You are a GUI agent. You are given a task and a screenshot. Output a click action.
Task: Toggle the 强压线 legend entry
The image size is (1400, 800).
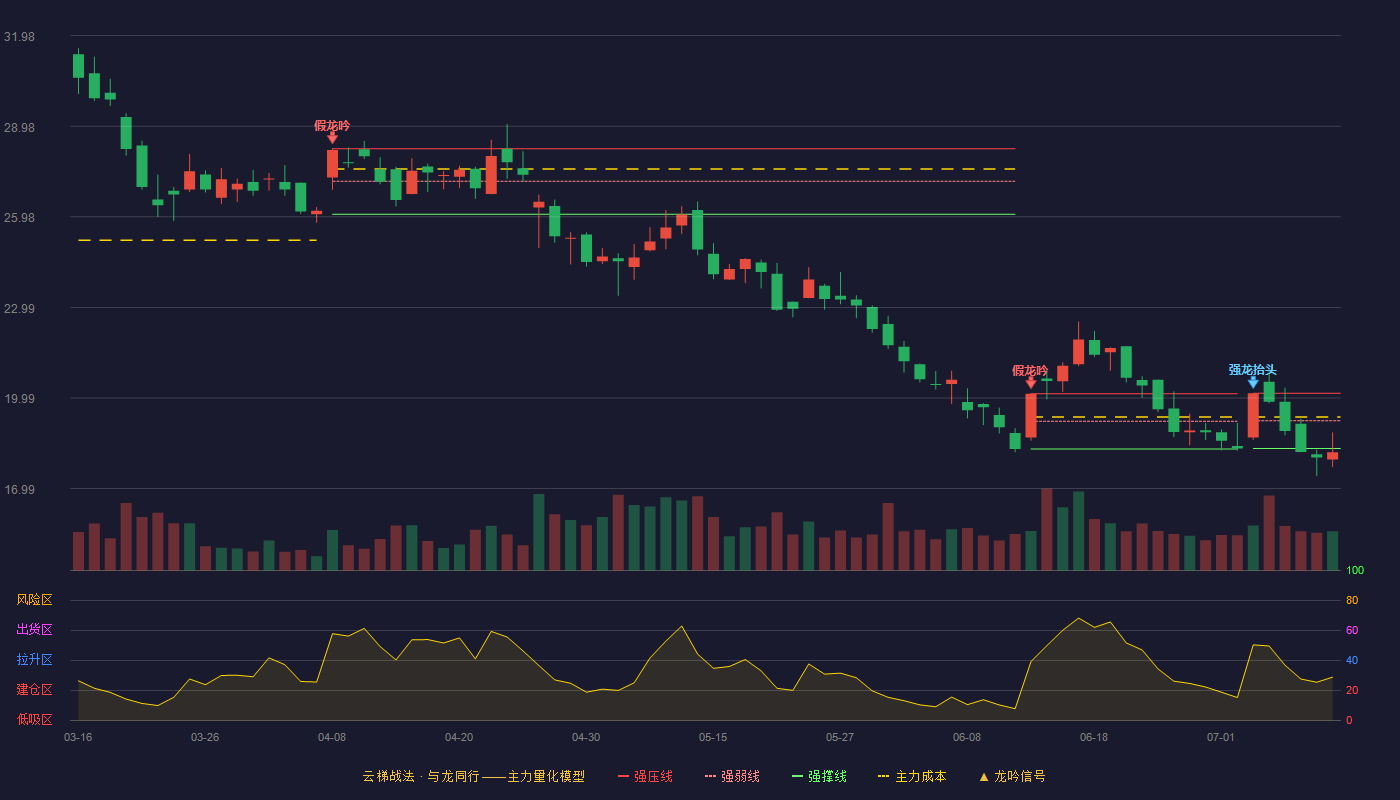(645, 776)
